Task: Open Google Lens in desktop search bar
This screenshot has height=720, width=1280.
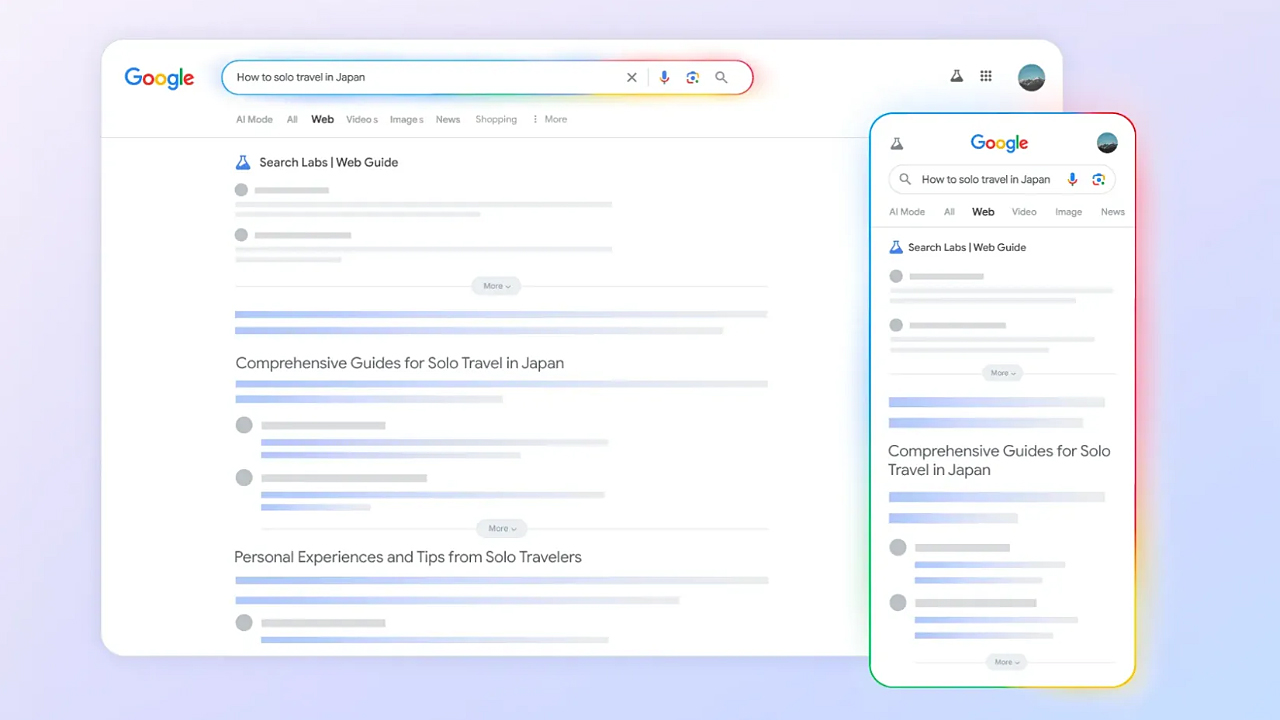Action: click(692, 77)
